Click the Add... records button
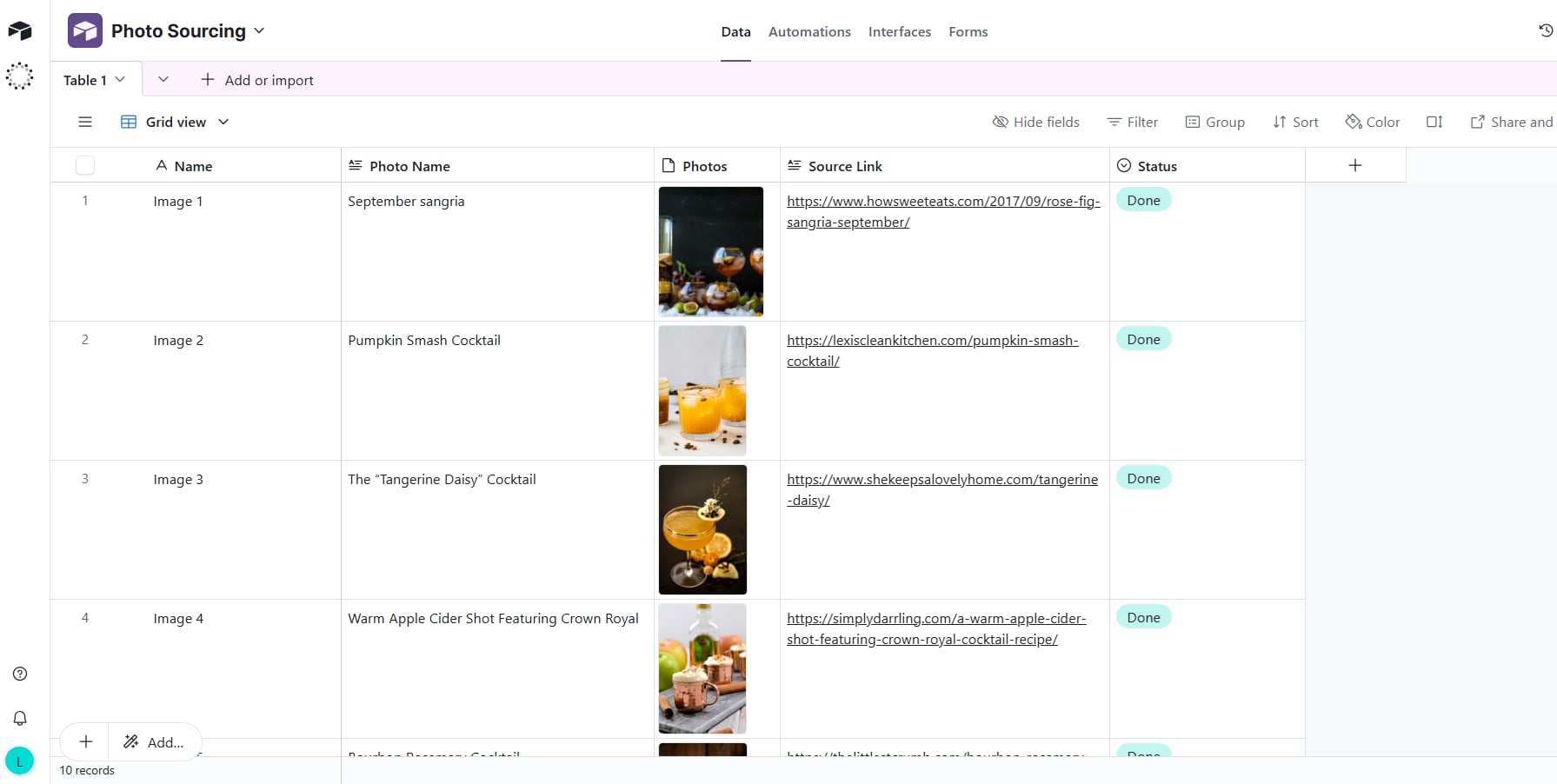 coord(155,741)
